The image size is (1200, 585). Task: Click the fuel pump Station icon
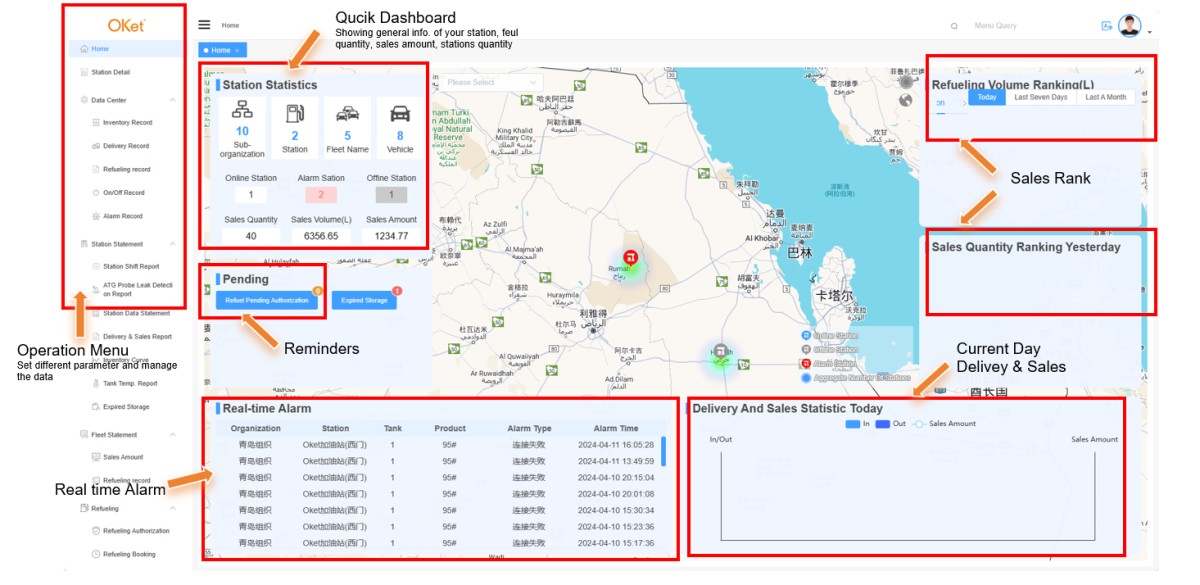click(295, 113)
